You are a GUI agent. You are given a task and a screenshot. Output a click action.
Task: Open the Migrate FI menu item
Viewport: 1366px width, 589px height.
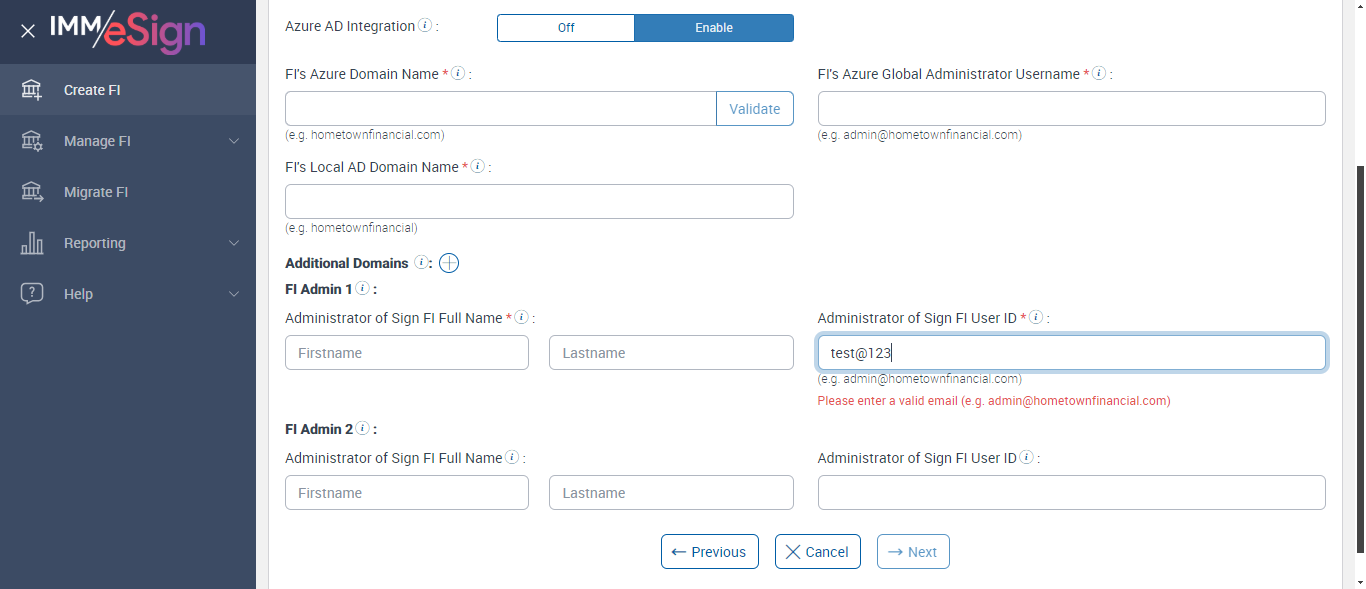(x=96, y=192)
